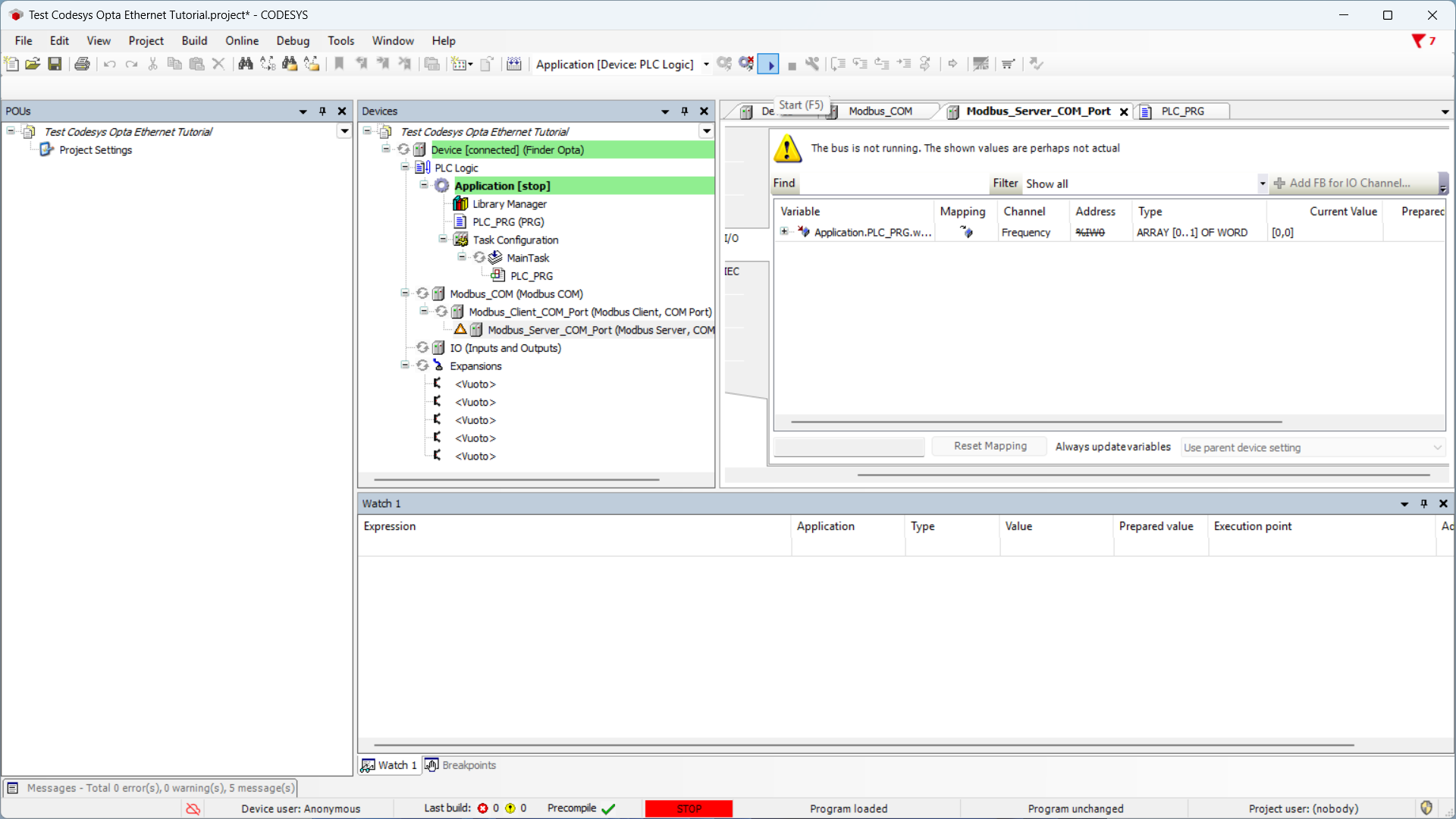Open the Online menu
Image resolution: width=1456 pixels, height=819 pixels.
pyautogui.click(x=241, y=41)
